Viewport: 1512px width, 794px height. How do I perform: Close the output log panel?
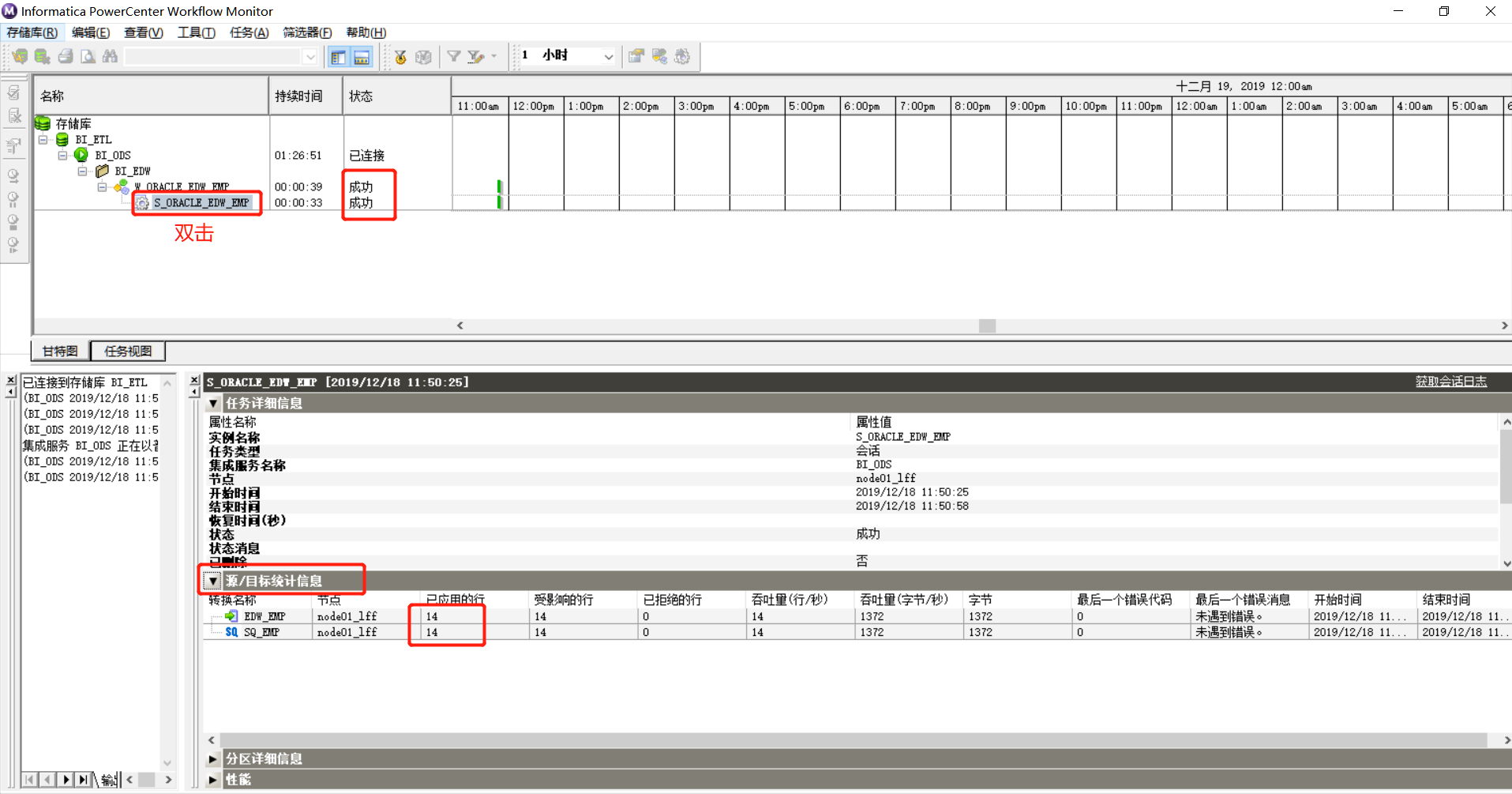point(10,380)
